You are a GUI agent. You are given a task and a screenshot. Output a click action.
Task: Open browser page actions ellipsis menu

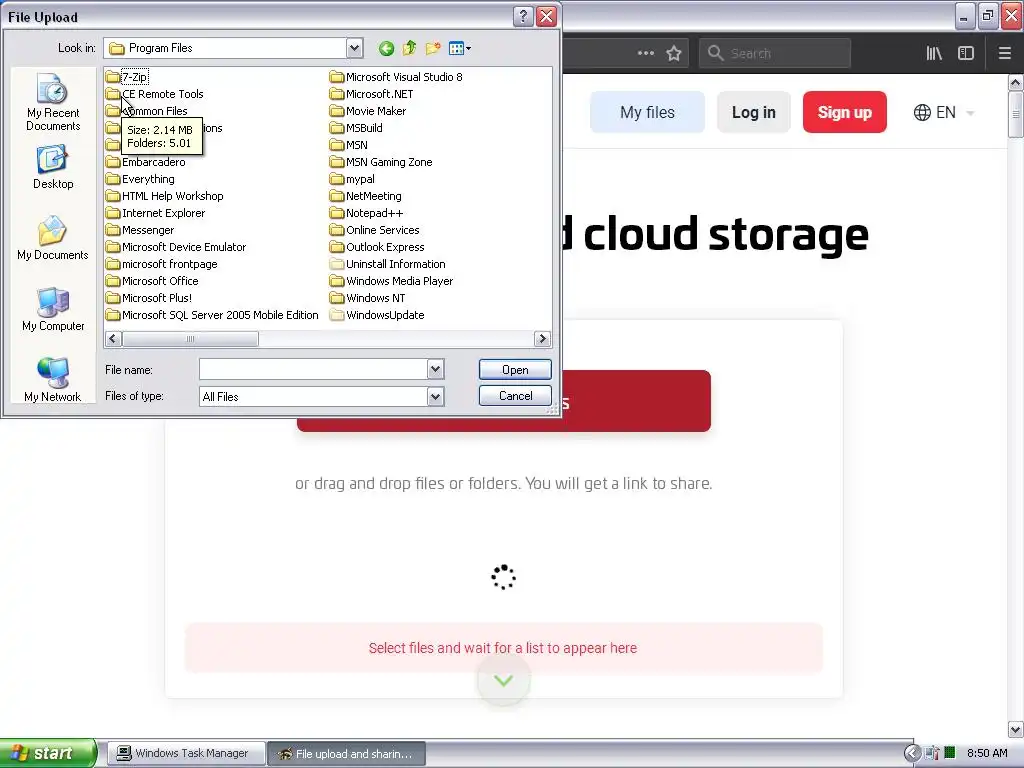point(646,53)
